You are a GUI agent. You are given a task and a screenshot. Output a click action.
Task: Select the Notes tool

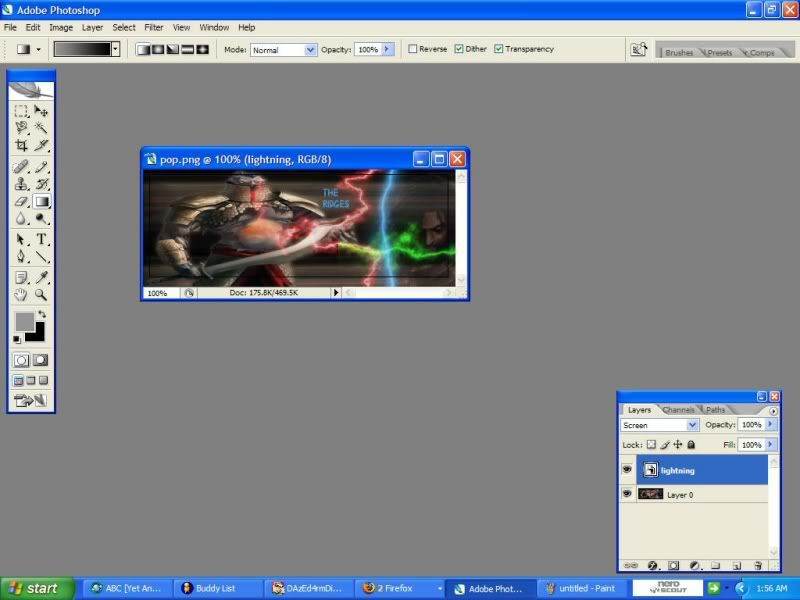click(21, 278)
